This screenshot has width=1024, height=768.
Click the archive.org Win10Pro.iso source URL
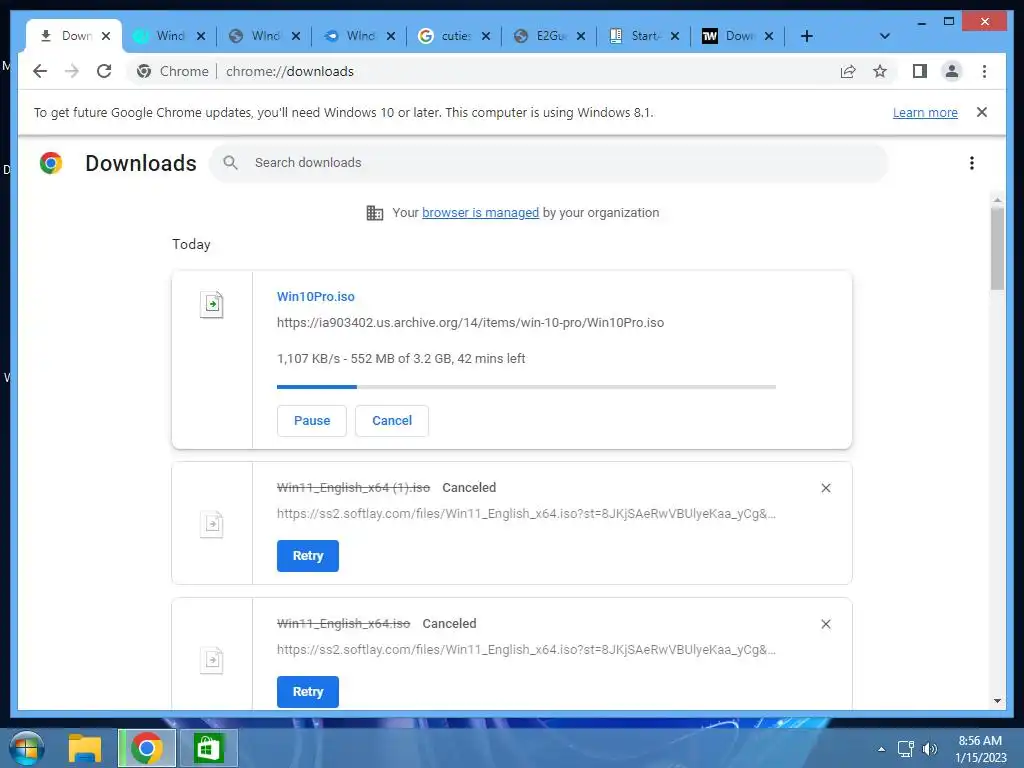tap(470, 323)
